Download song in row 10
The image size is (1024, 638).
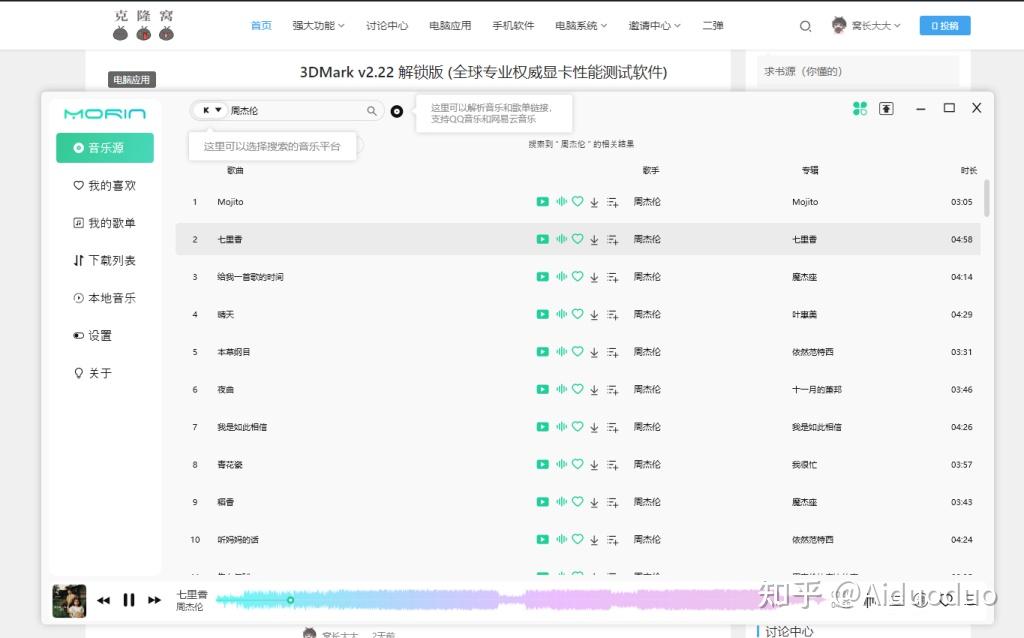coord(594,541)
